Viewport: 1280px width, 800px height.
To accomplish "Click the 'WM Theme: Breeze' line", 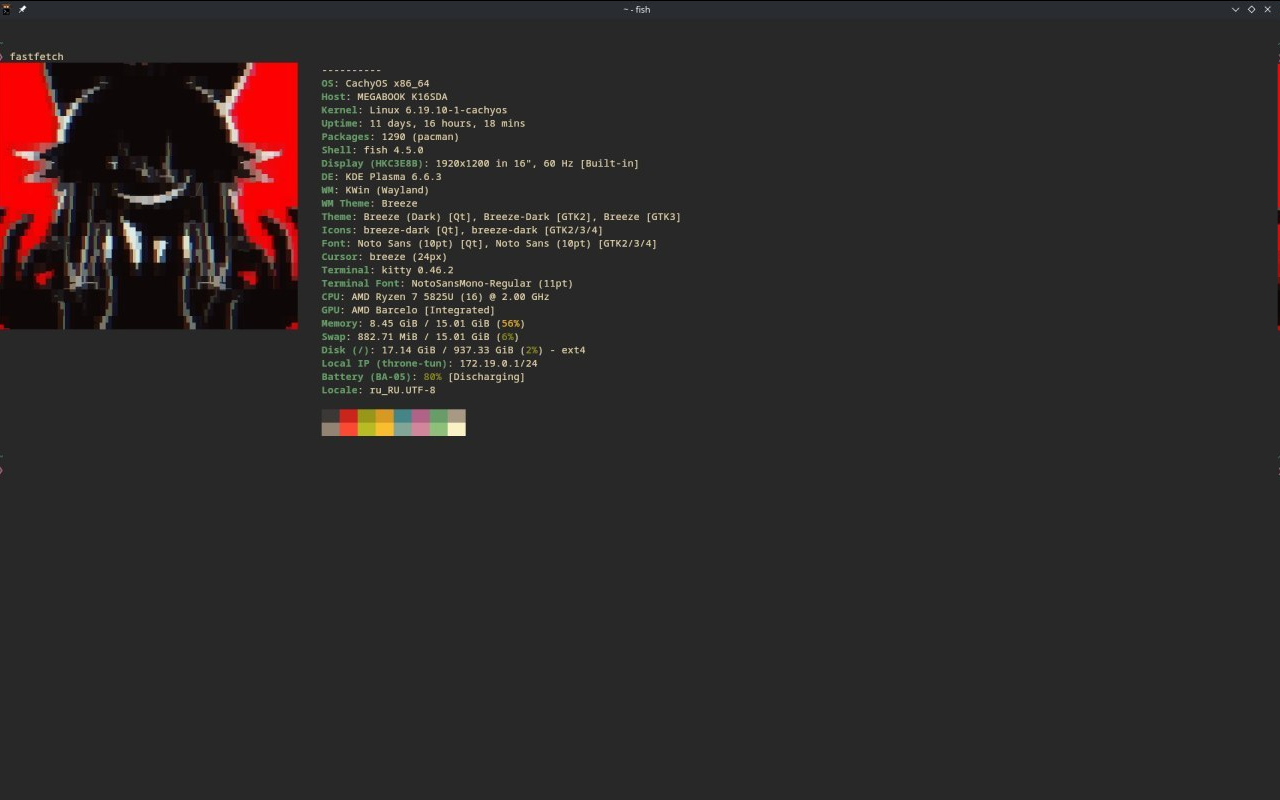I will pyautogui.click(x=369, y=204).
